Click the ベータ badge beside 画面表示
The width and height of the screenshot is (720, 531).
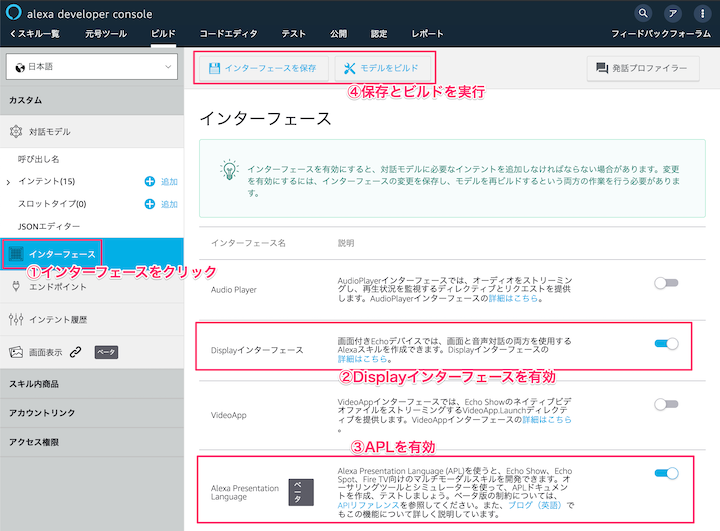pos(107,352)
